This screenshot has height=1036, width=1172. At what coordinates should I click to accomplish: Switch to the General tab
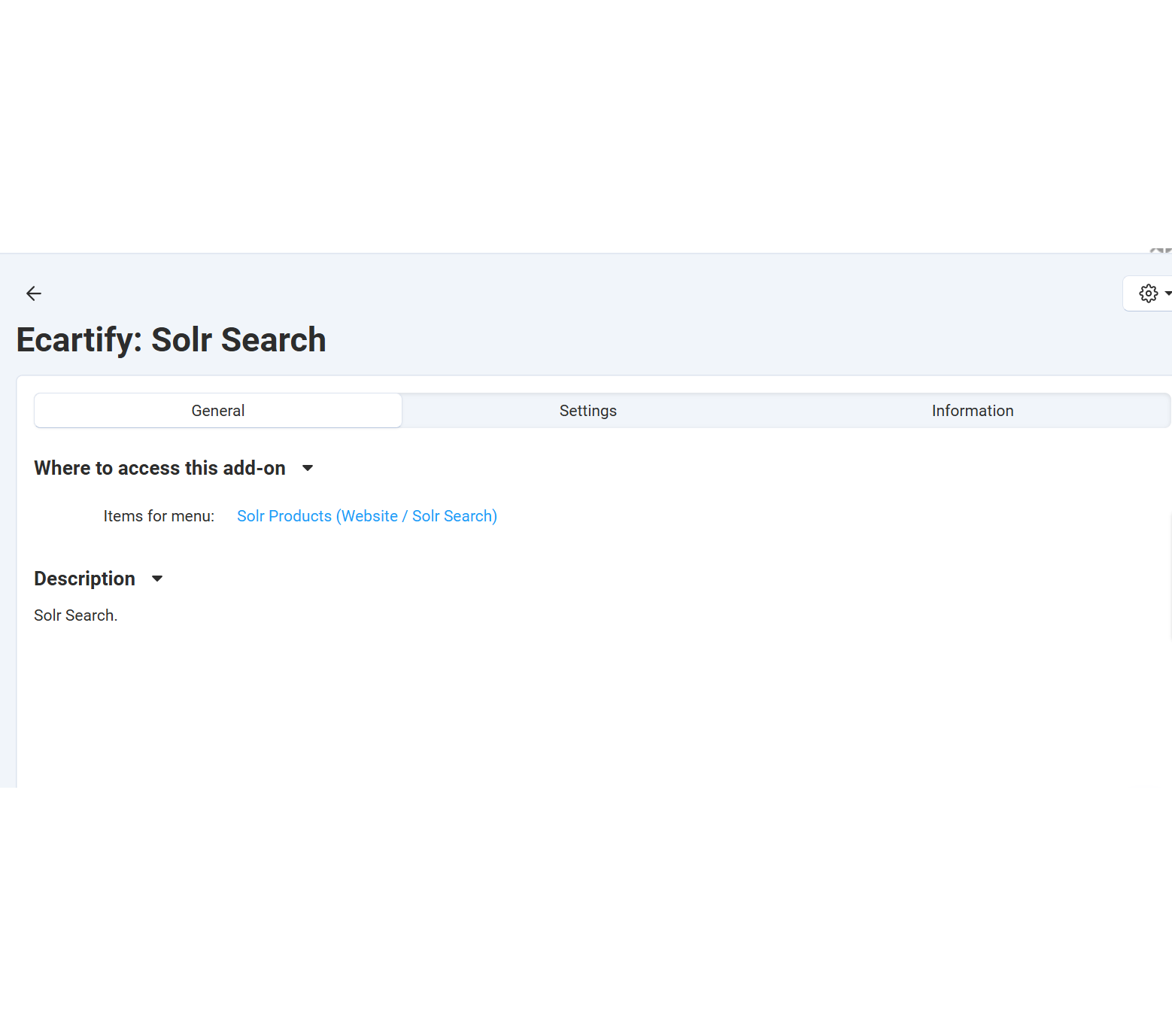[218, 411]
